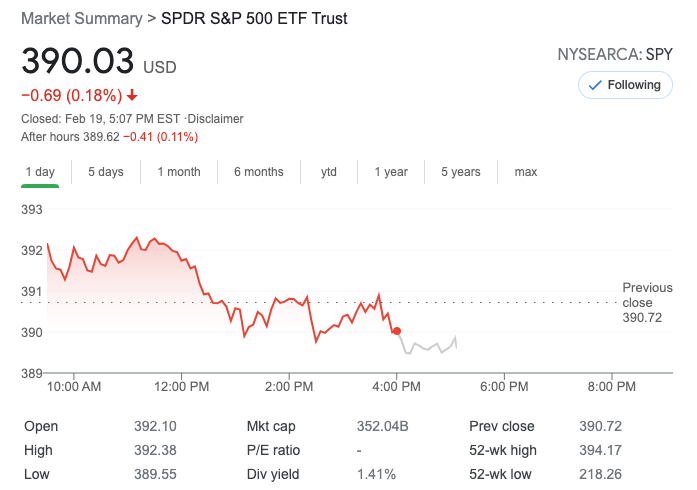Show the 5 years chart

point(461,172)
